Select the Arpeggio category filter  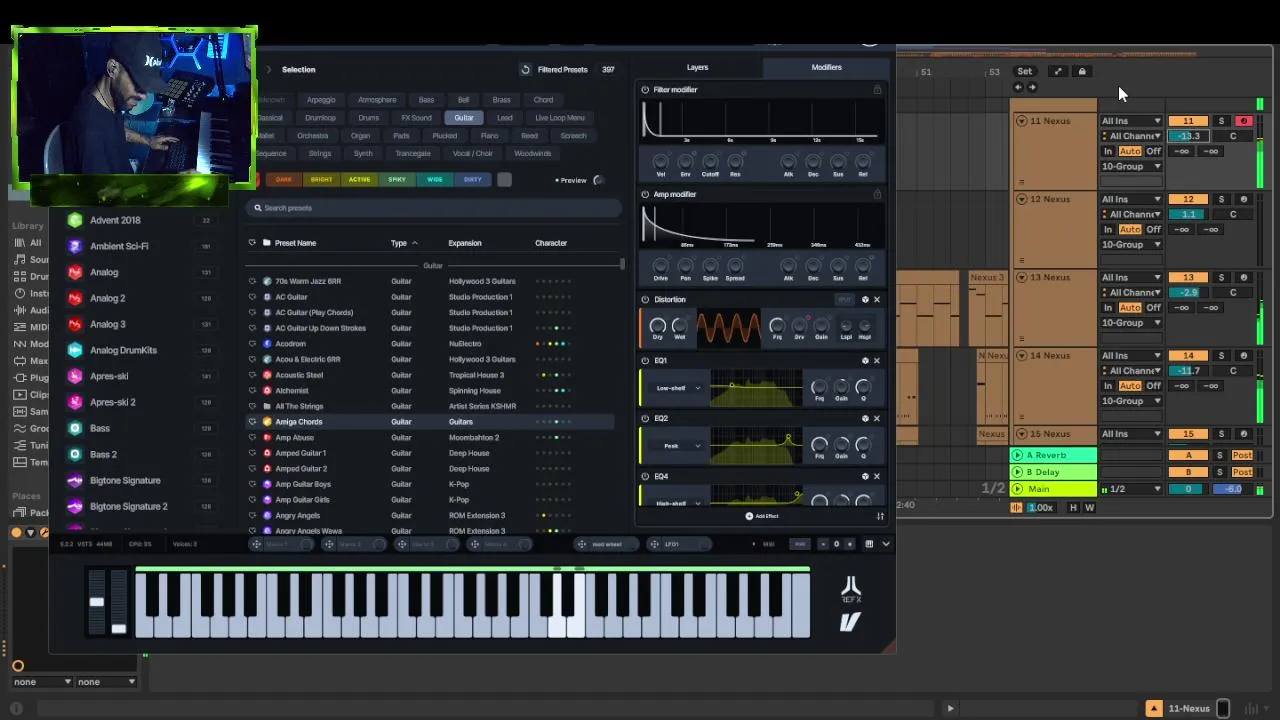click(321, 100)
